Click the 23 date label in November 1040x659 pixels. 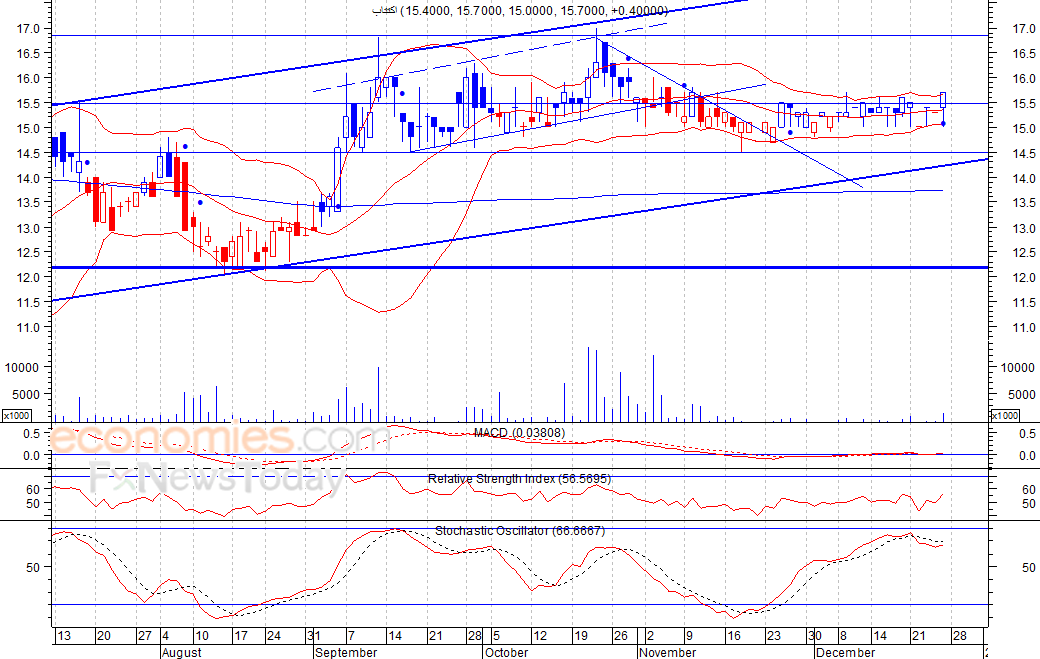[774, 636]
